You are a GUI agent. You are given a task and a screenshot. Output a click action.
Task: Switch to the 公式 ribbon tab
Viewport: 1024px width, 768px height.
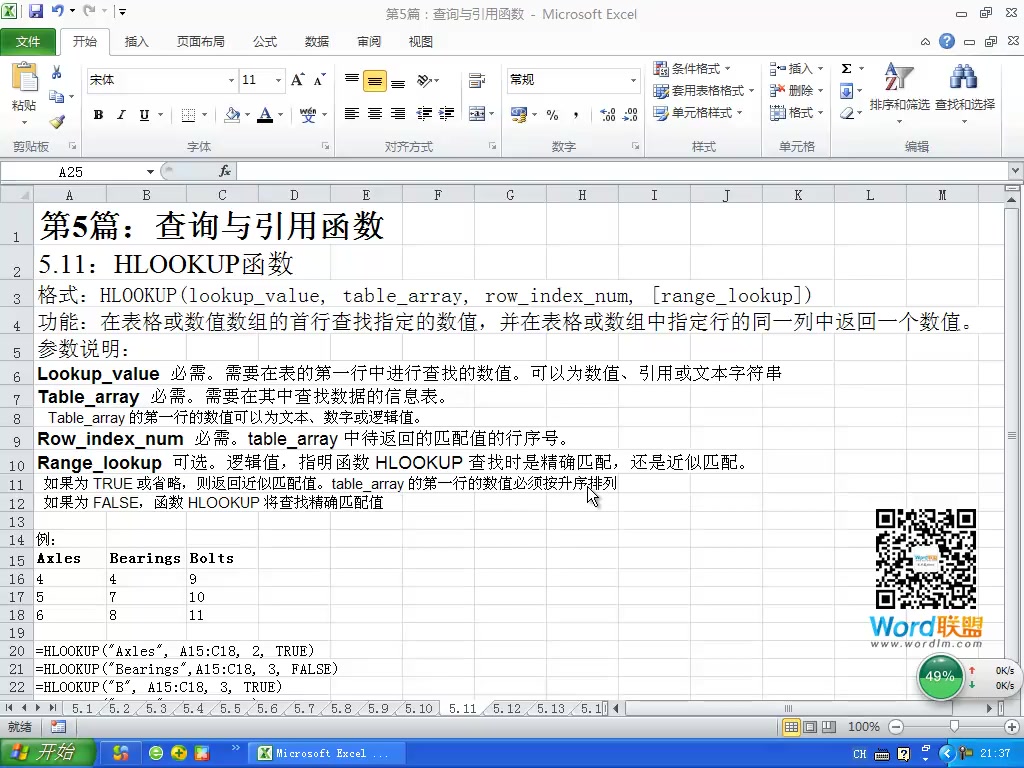pyautogui.click(x=264, y=41)
